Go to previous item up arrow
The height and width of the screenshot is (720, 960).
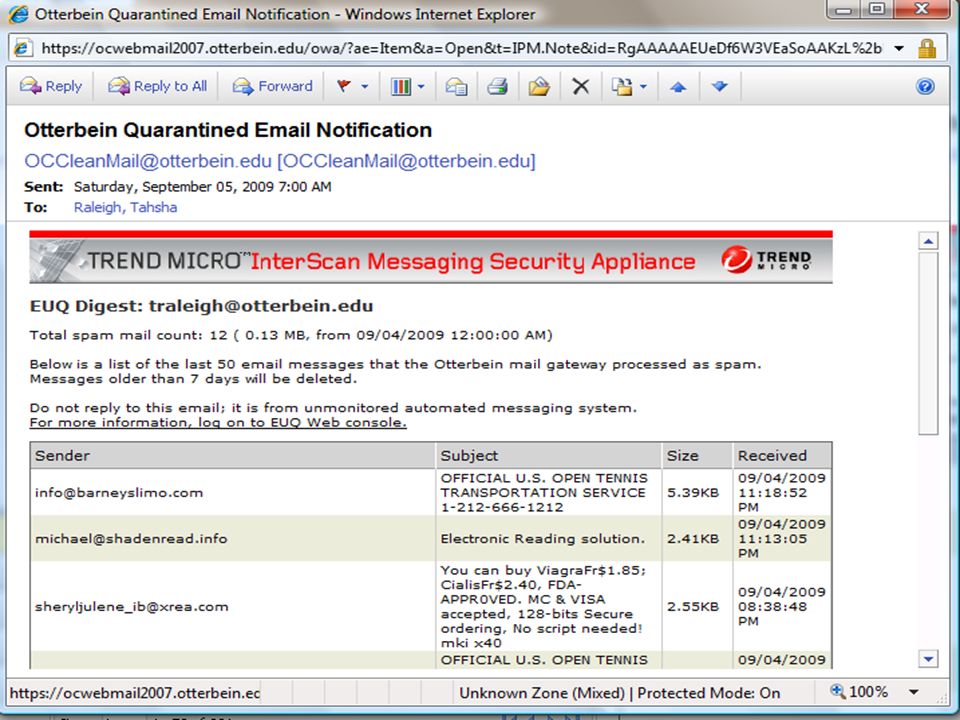(678, 87)
